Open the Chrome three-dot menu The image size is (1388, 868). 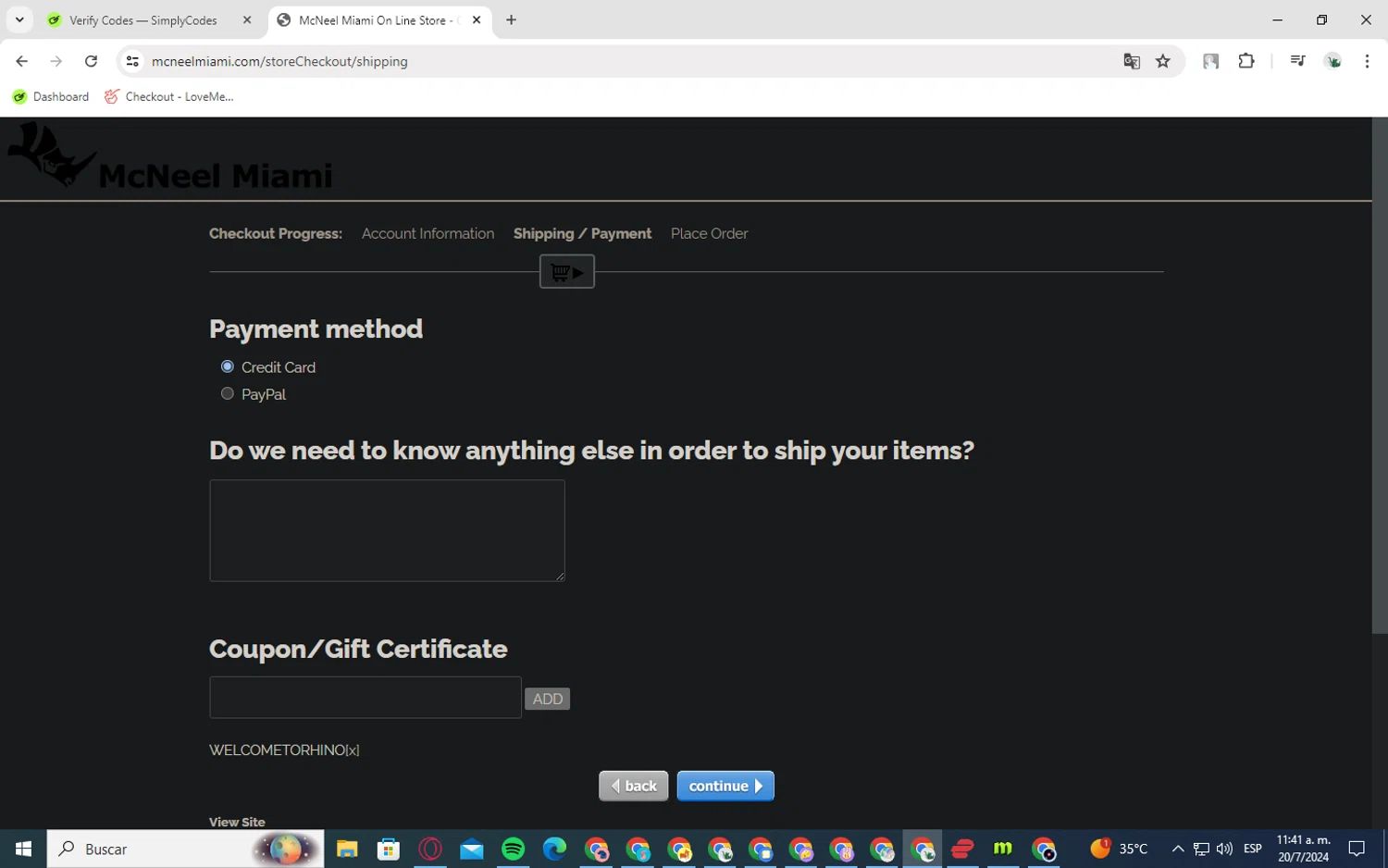(1367, 61)
